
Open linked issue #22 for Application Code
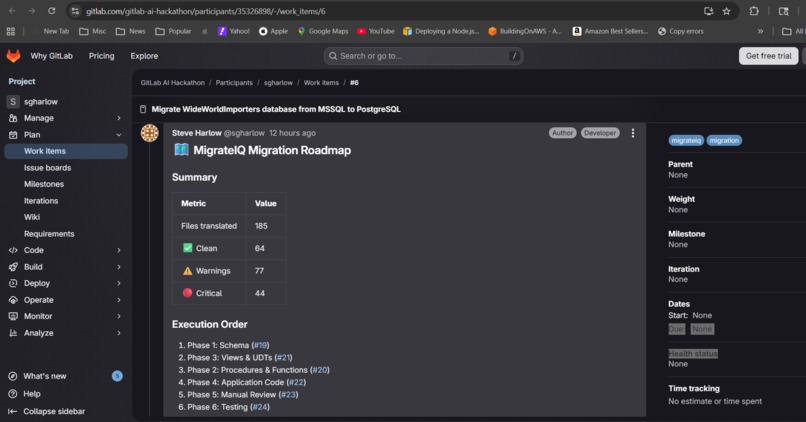[296, 382]
